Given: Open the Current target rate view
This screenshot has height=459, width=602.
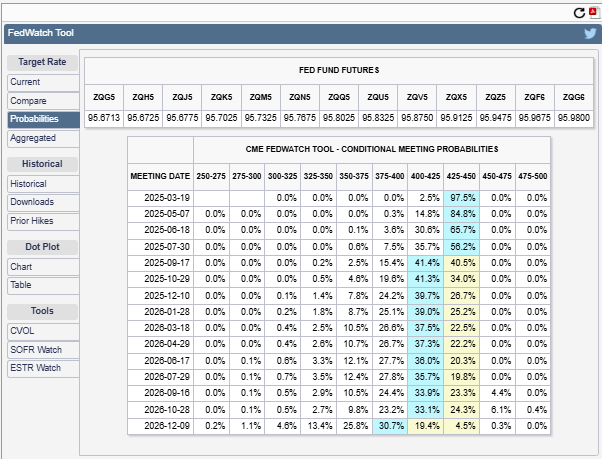Looking at the screenshot, I should [x=43, y=82].
